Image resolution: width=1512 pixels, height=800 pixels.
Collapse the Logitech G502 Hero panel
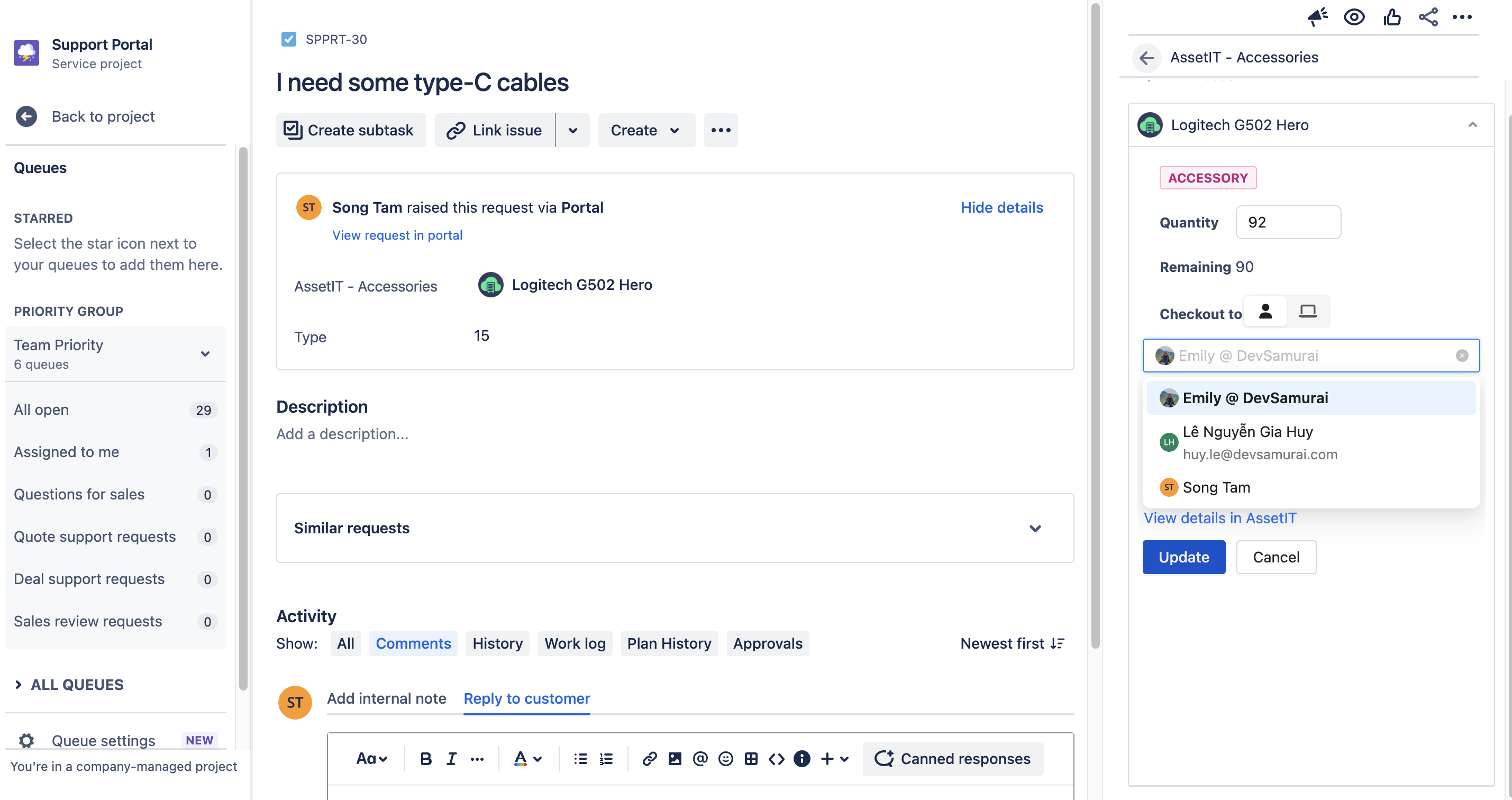[x=1472, y=124]
